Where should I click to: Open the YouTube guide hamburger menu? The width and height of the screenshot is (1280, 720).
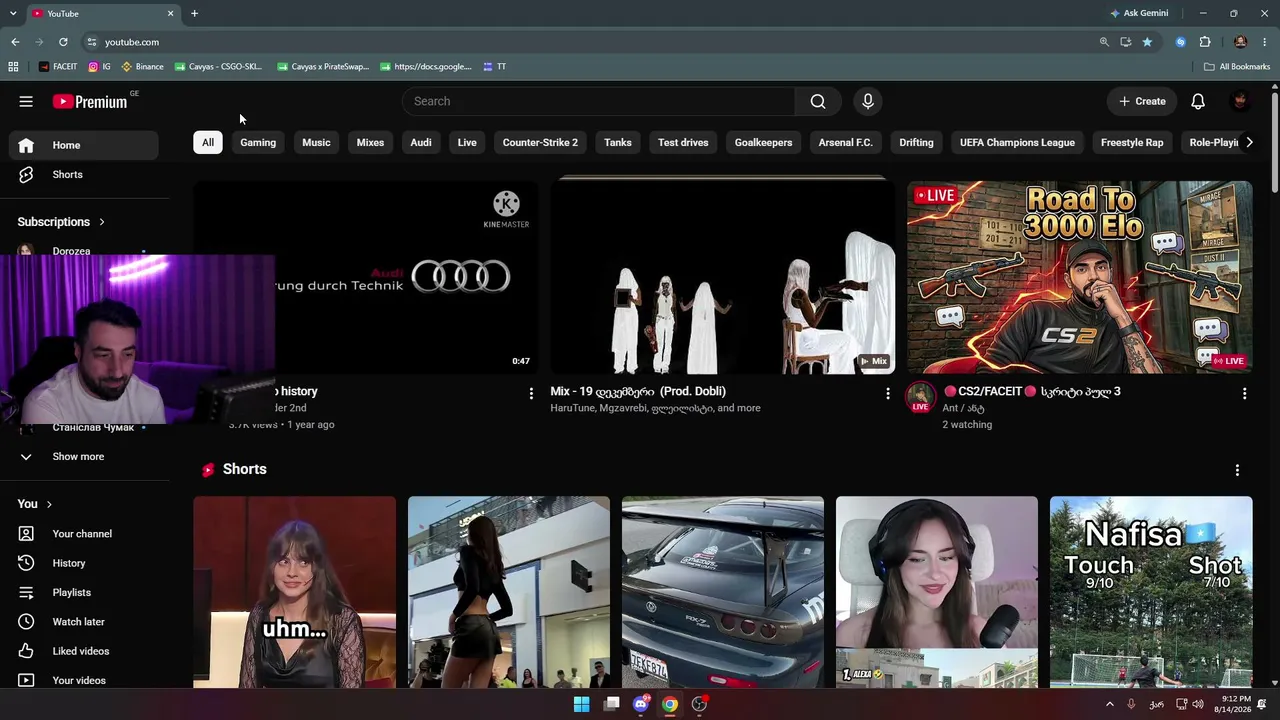26,101
